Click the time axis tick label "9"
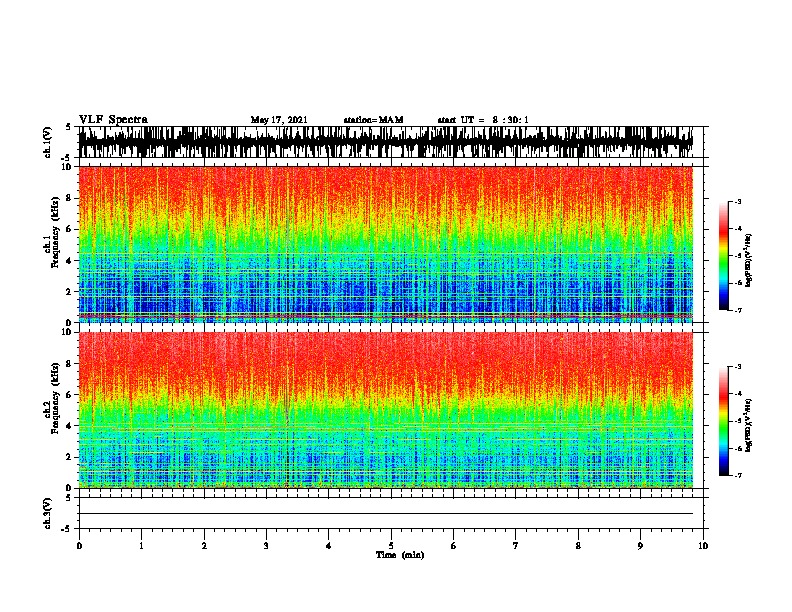792x612 pixels. 640,546
